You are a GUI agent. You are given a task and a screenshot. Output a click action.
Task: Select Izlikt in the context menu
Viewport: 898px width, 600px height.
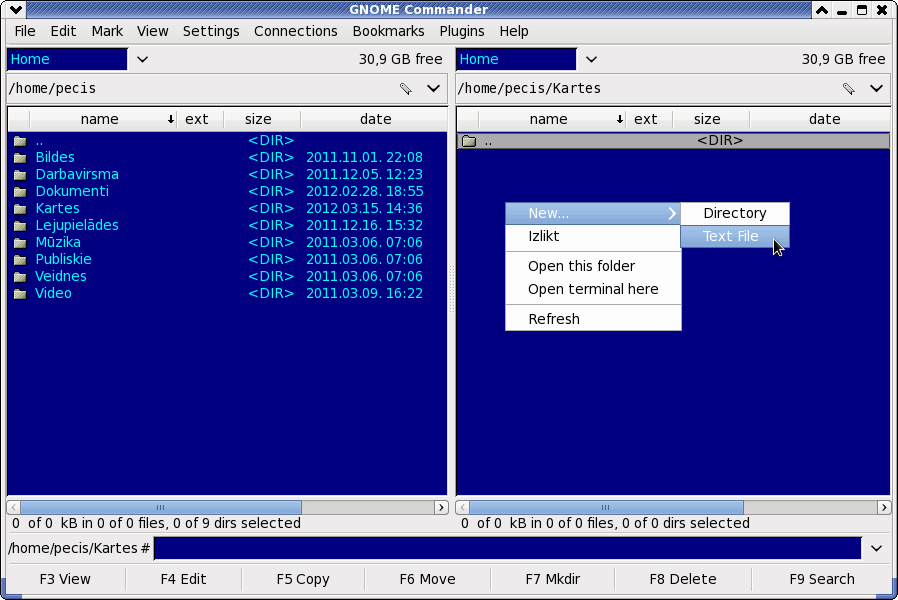click(x=593, y=236)
